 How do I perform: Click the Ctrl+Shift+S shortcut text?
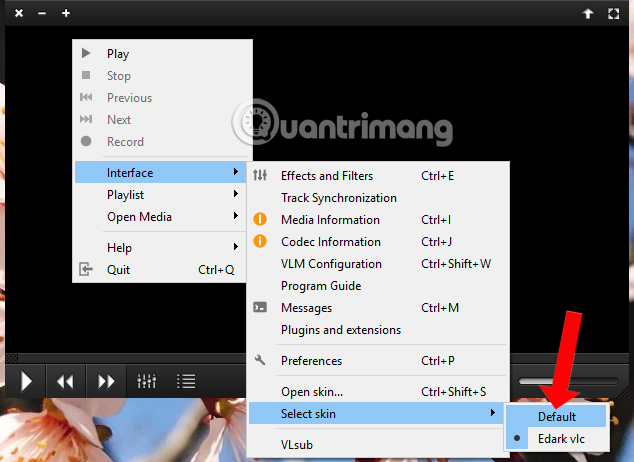[x=453, y=392]
